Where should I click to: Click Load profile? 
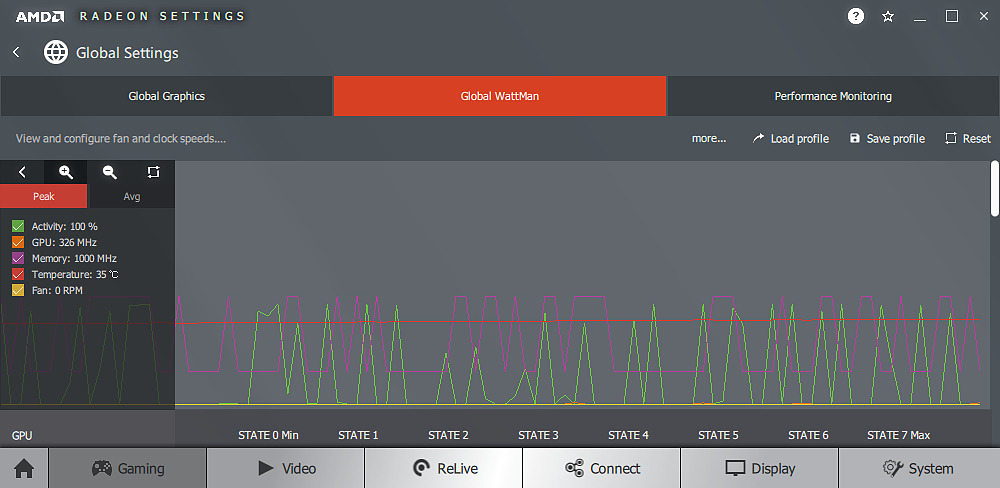791,138
